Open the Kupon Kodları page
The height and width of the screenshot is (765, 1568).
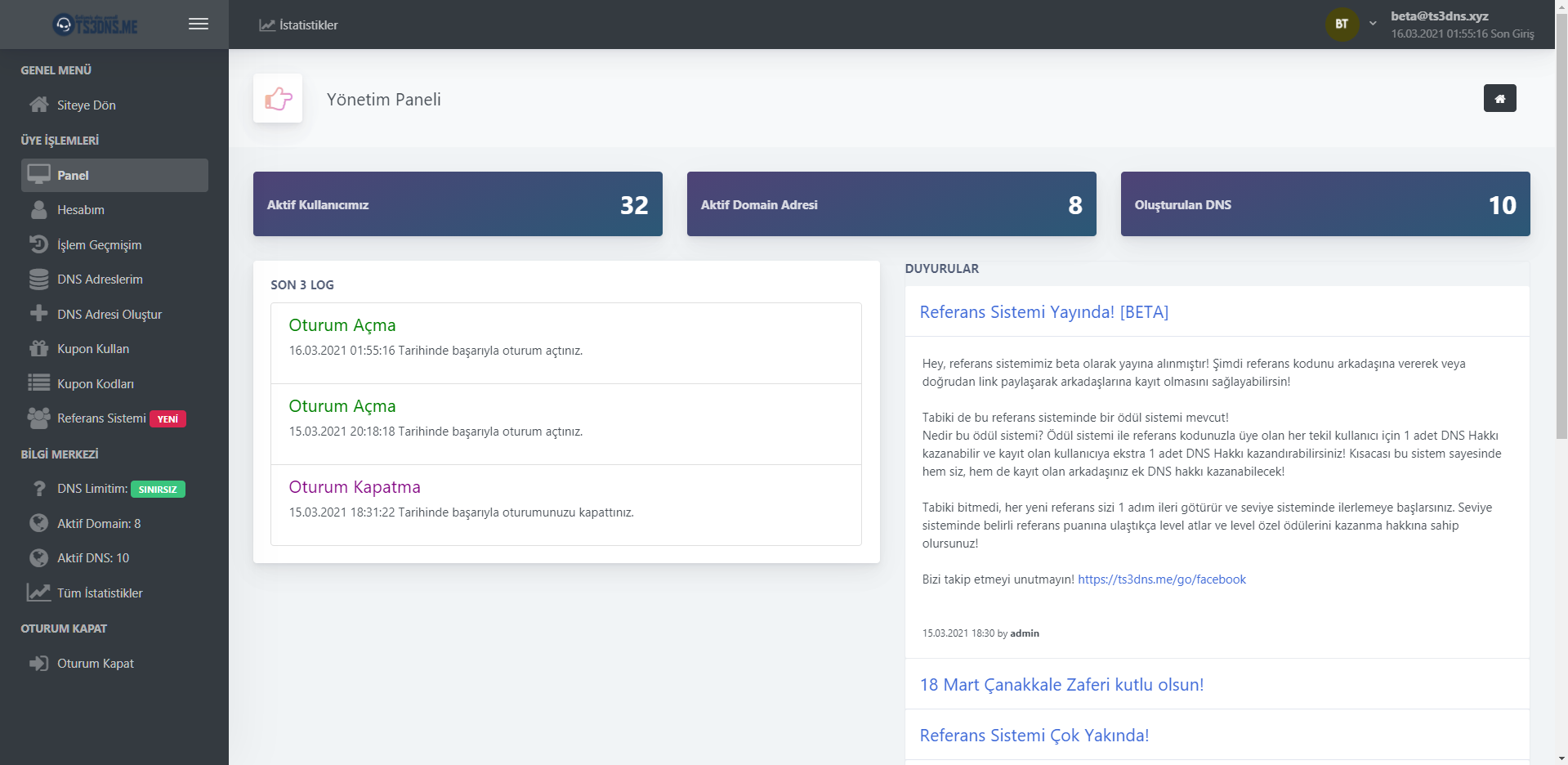pyautogui.click(x=114, y=383)
